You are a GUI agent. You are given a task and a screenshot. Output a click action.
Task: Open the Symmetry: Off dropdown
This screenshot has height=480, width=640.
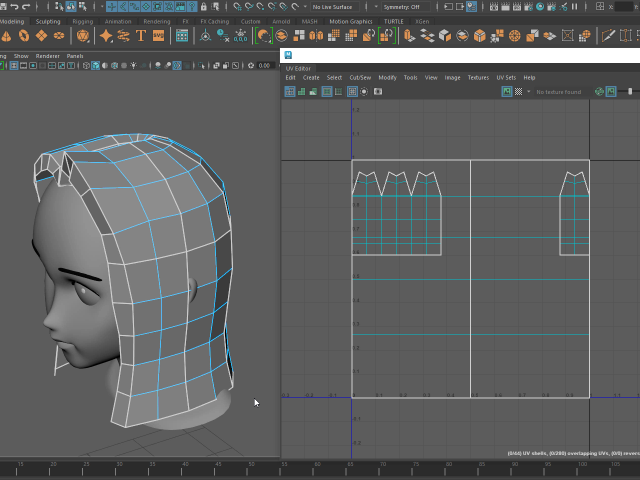point(405,7)
